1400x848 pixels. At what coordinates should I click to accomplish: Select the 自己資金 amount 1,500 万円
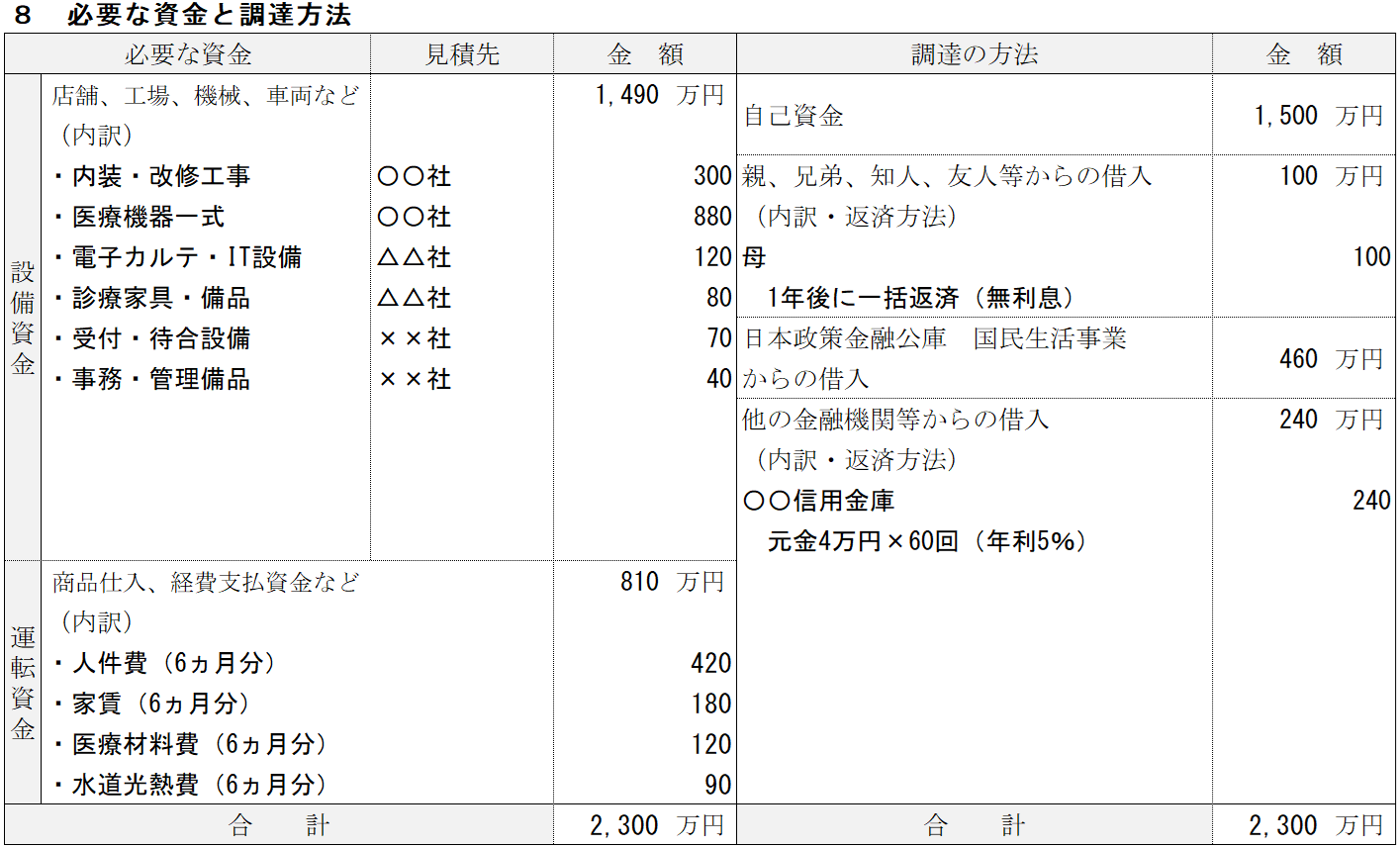pos(1318,116)
